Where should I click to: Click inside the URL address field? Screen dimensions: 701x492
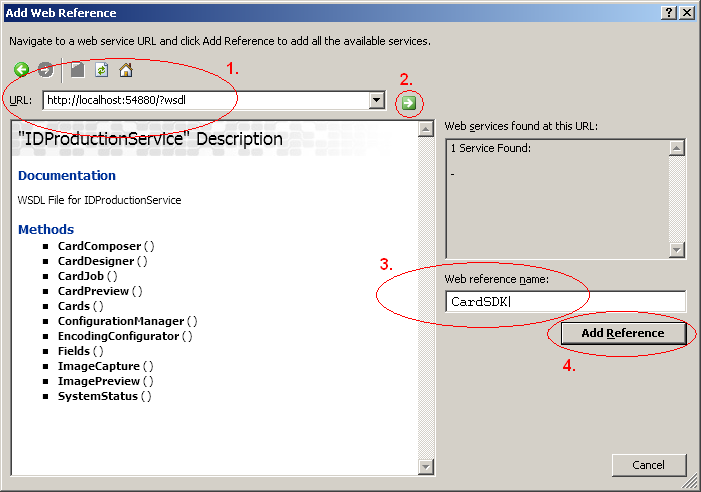200,100
